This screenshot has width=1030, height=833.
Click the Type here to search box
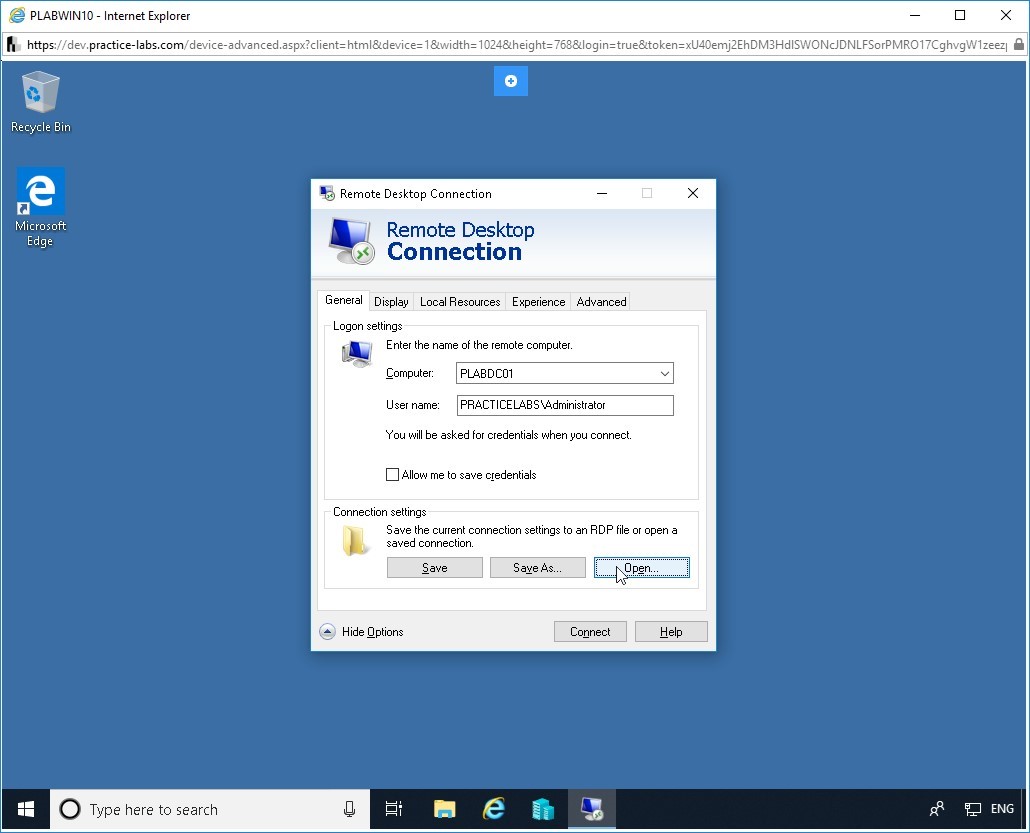[210, 809]
